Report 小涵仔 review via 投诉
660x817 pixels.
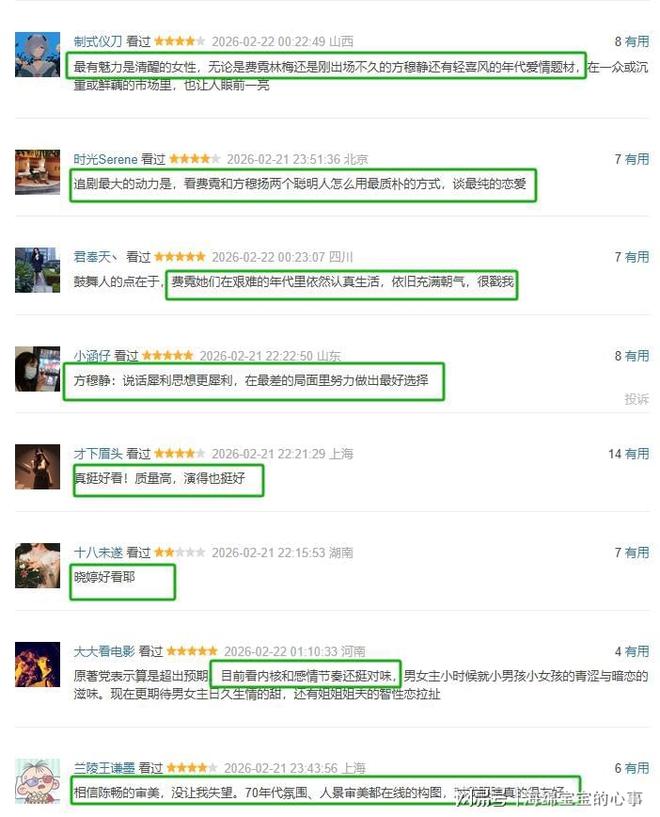[637, 399]
